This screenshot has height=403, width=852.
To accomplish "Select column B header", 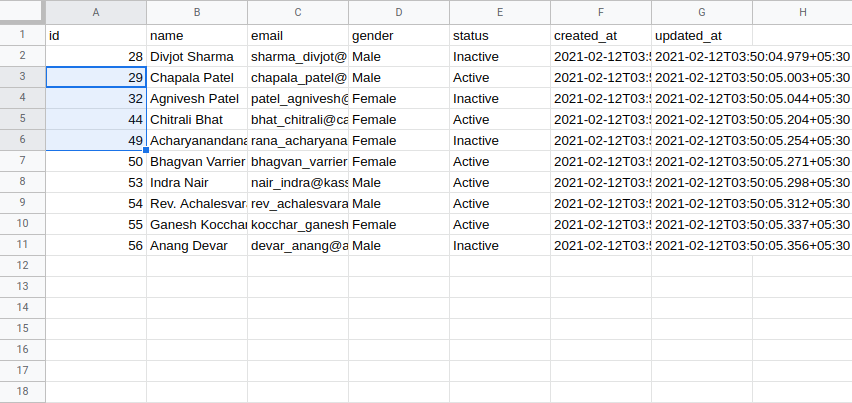I will point(197,12).
